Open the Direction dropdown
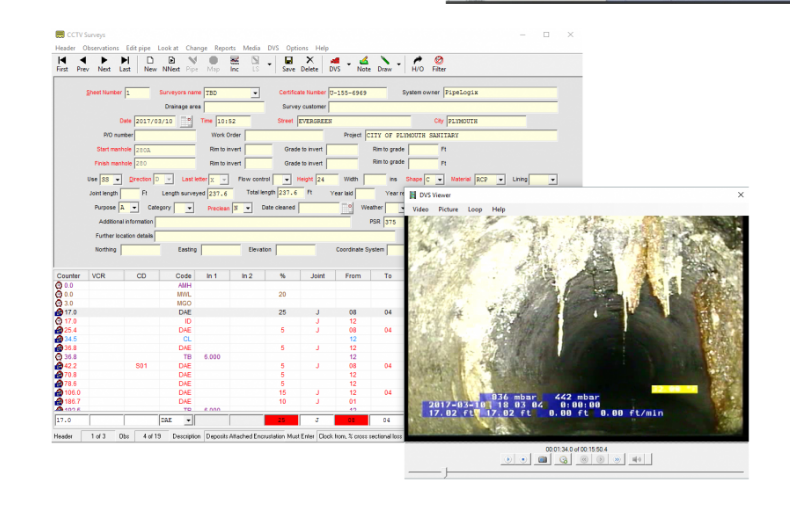 coord(168,179)
